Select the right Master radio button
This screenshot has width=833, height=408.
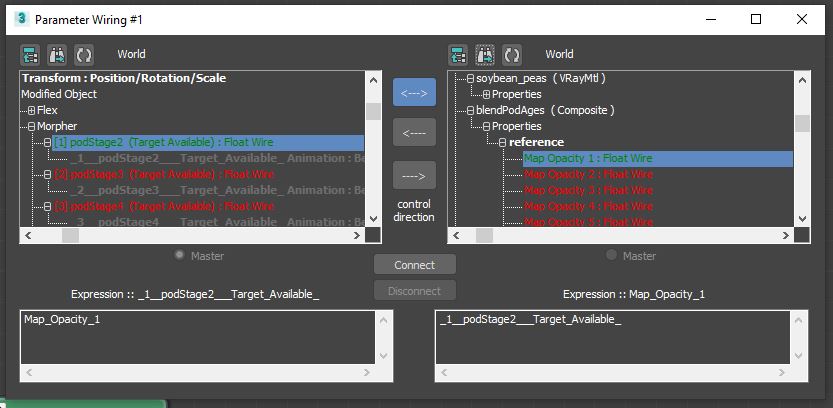(612, 256)
